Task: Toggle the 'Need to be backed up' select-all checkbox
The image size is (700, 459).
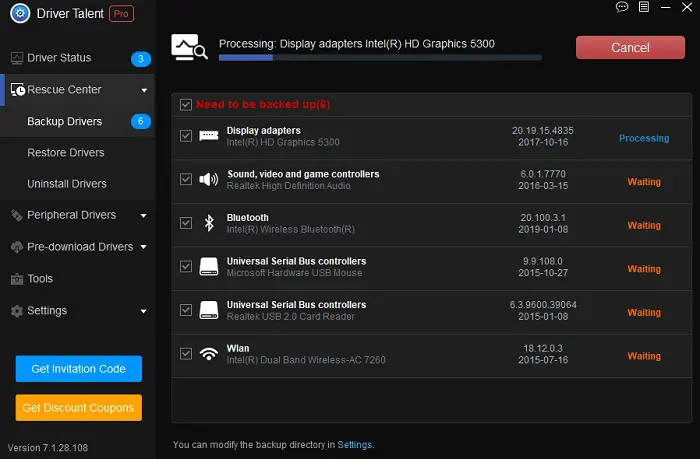Action: pos(186,105)
